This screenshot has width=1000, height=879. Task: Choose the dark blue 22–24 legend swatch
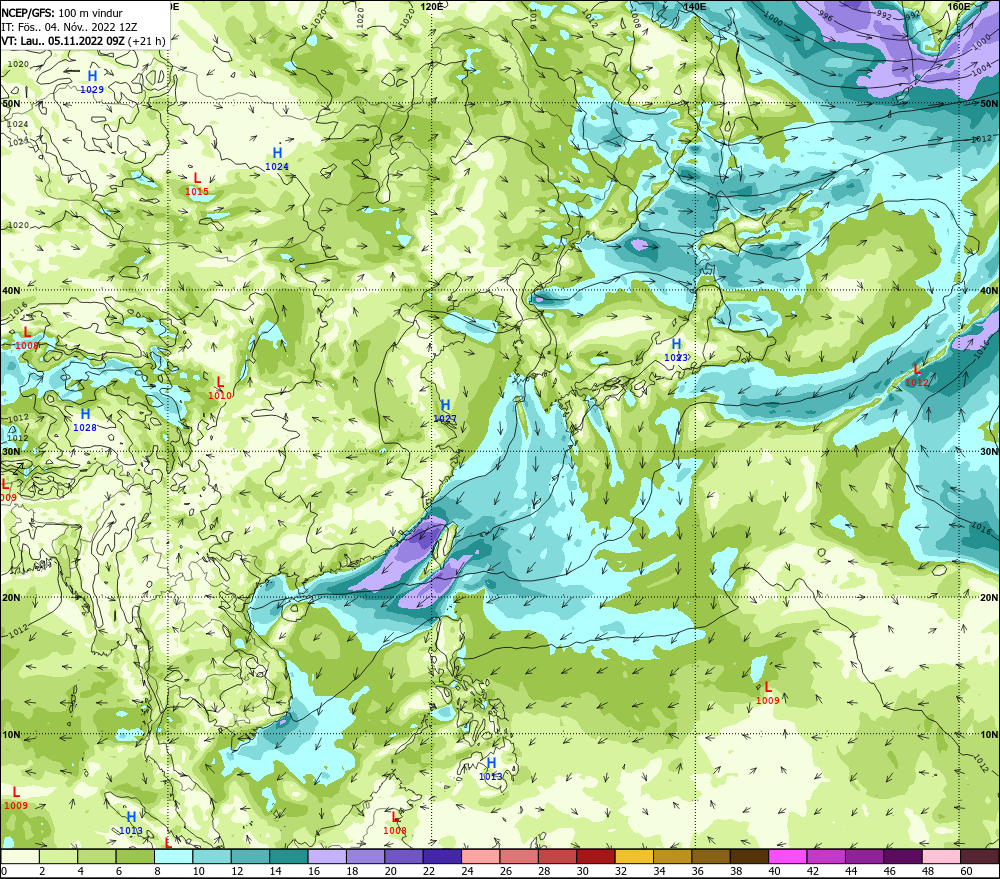click(x=443, y=856)
